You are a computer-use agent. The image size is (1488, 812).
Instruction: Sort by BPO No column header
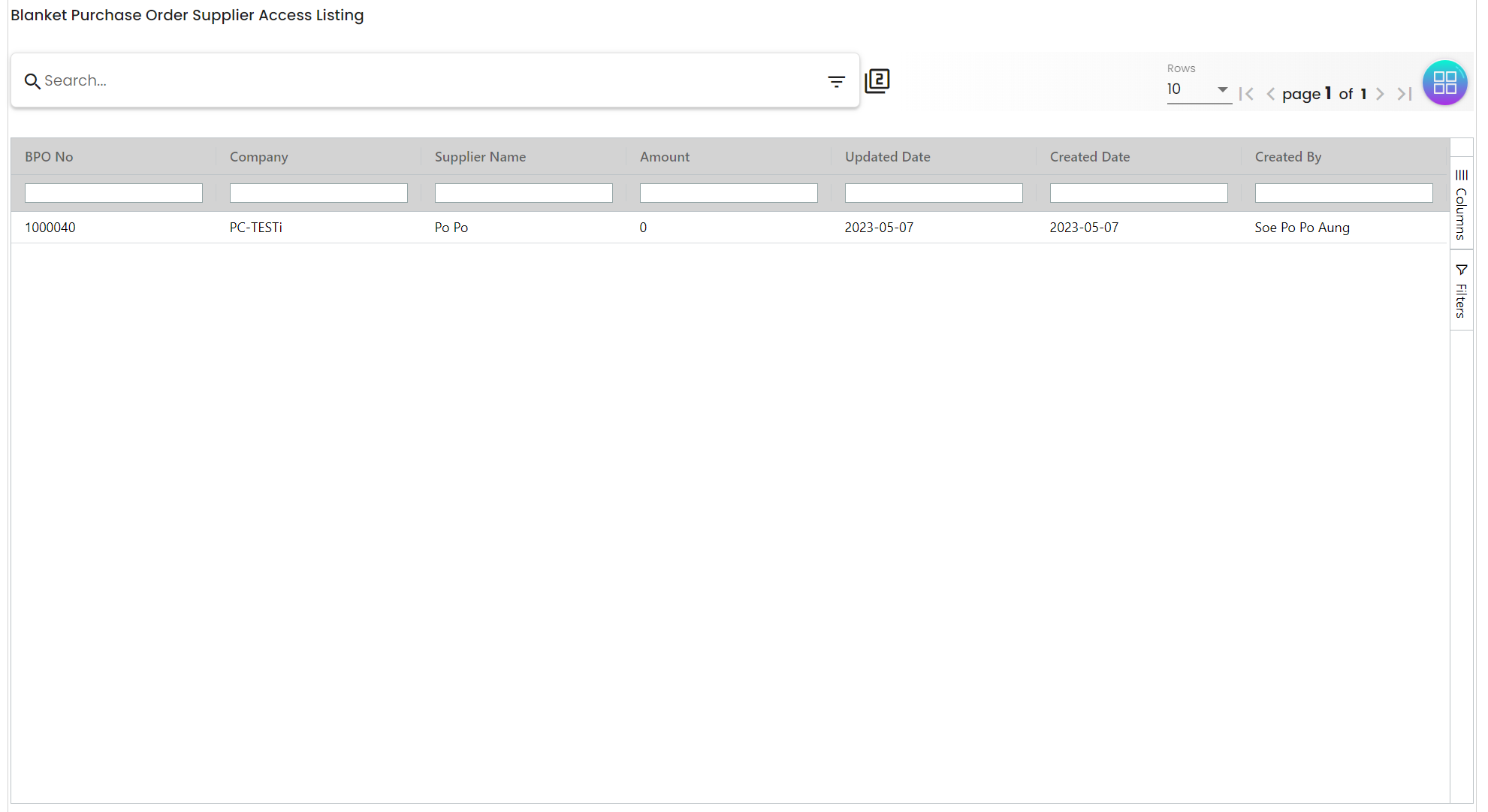pyautogui.click(x=49, y=156)
